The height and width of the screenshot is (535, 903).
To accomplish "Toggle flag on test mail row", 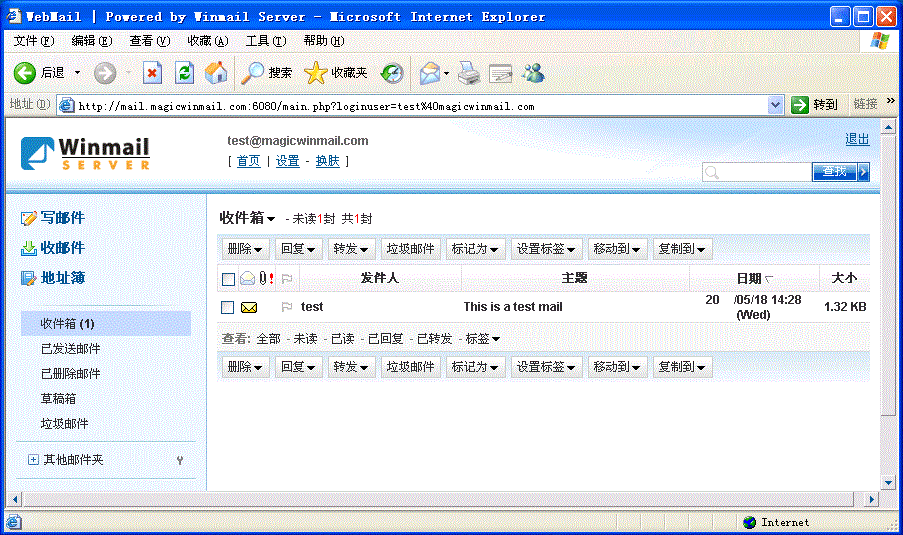I will click(x=287, y=307).
